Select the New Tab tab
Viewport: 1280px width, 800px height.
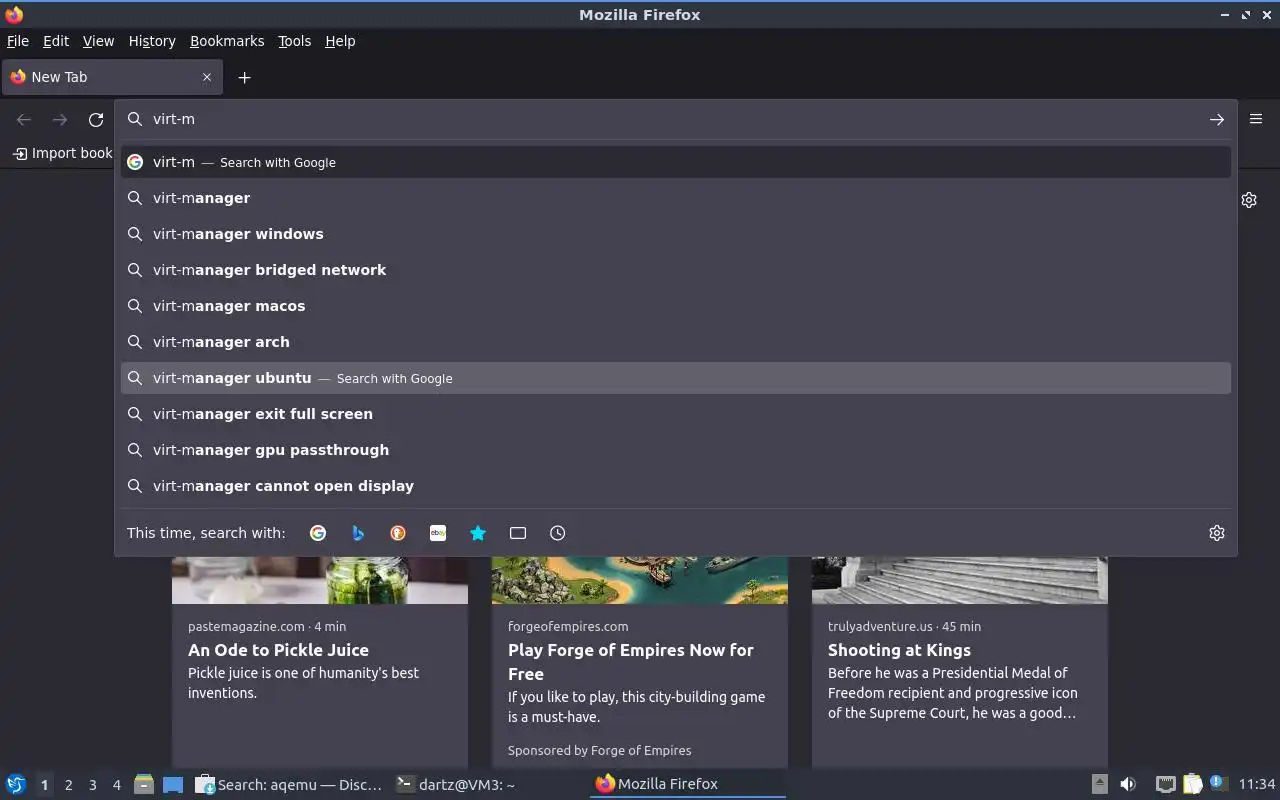coord(112,77)
